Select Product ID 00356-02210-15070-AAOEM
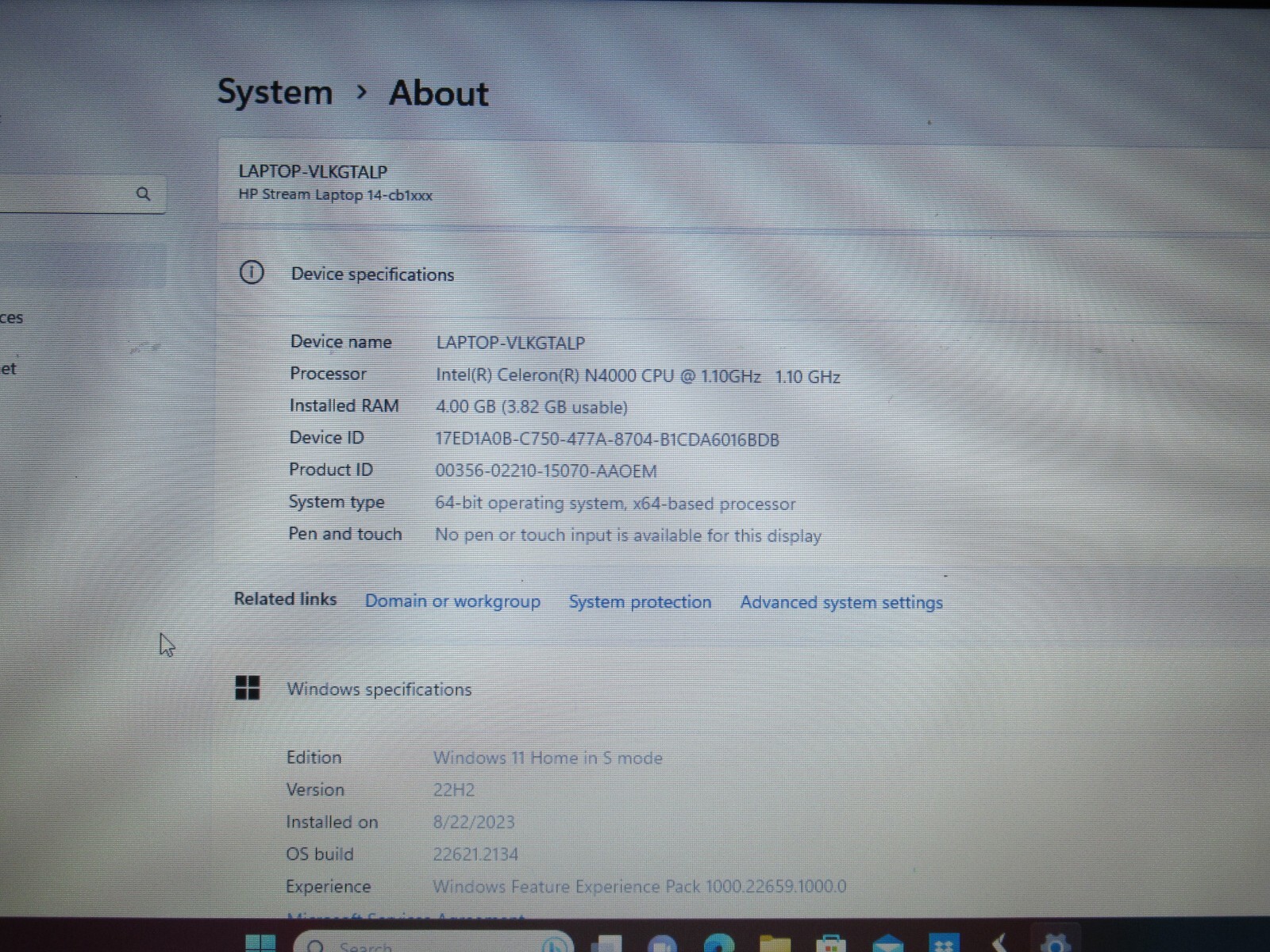Viewport: 1270px width, 952px height. click(x=546, y=471)
